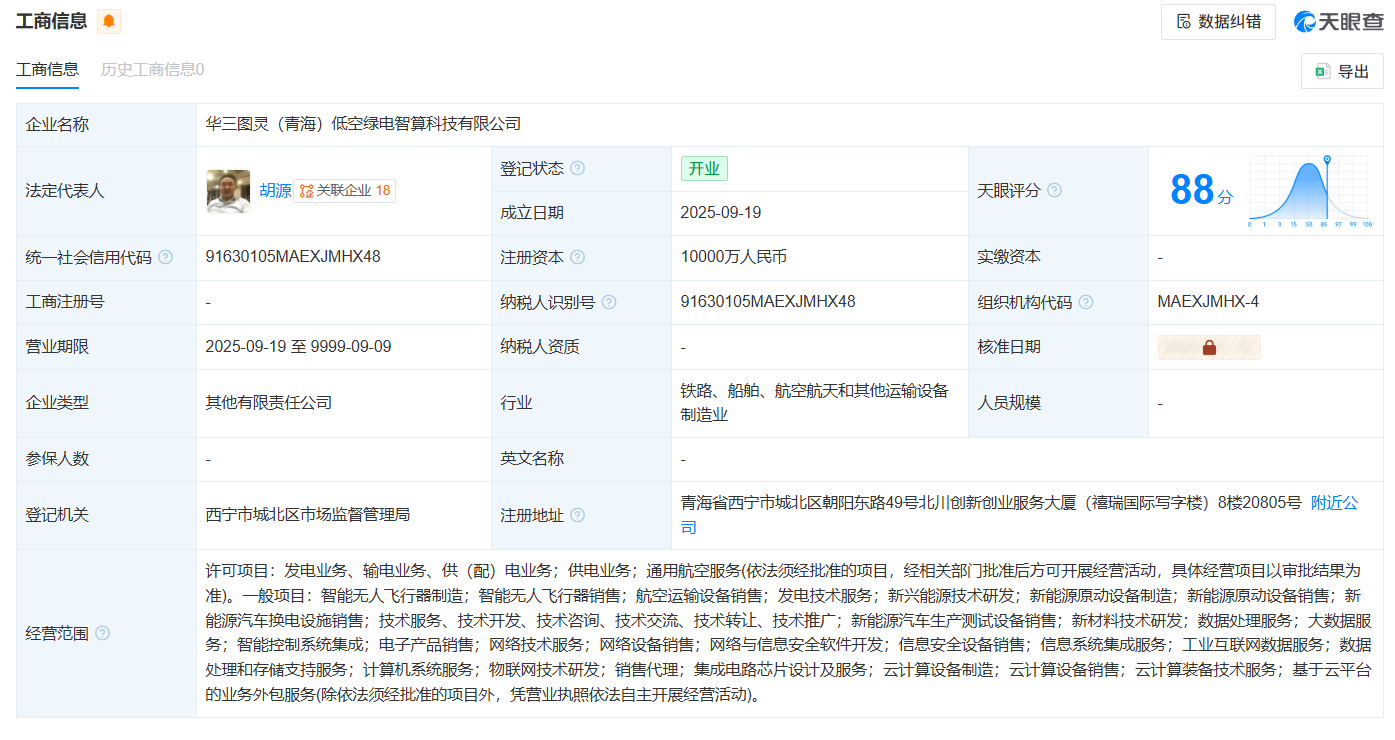
Task: View 关联企业 18 related companies badge
Action: (345, 190)
